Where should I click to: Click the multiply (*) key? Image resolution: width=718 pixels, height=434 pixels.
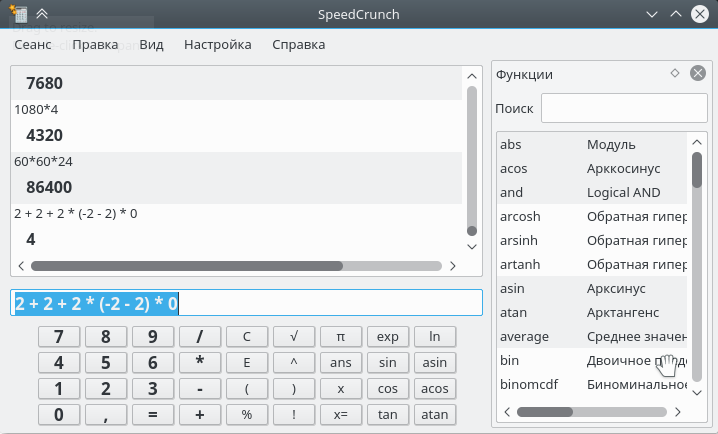(x=200, y=363)
